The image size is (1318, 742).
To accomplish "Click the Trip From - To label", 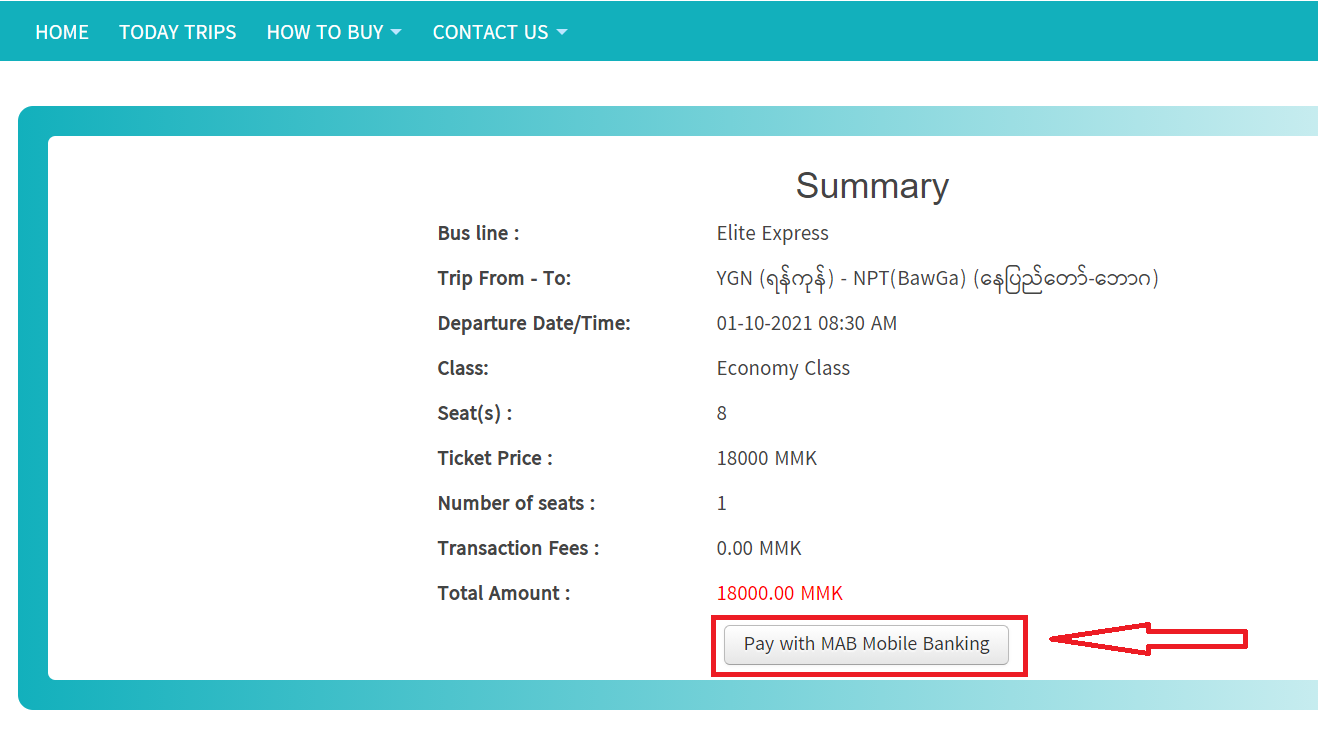I will click(504, 278).
